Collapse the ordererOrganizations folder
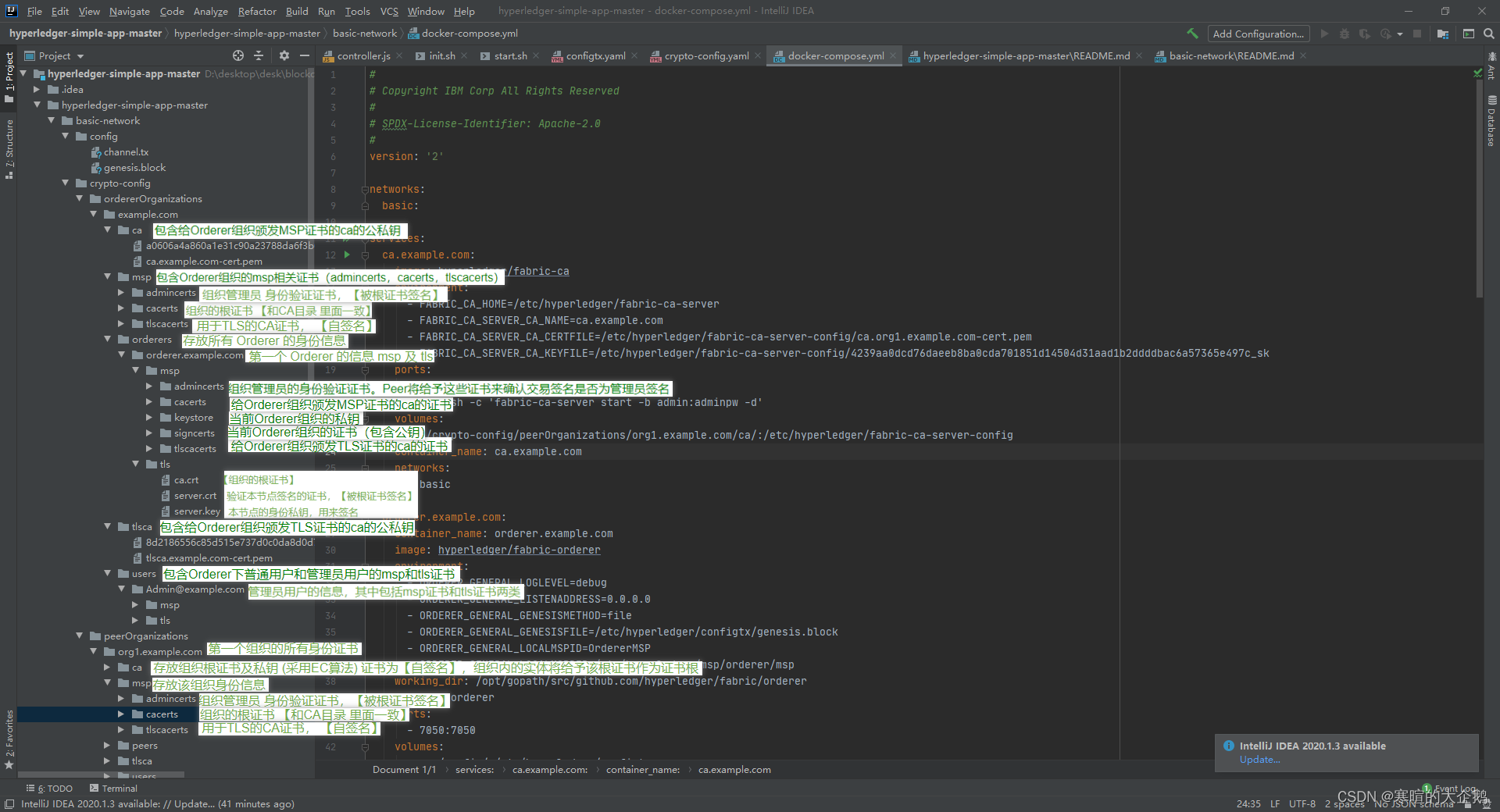The width and height of the screenshot is (1500, 812). pos(79,198)
